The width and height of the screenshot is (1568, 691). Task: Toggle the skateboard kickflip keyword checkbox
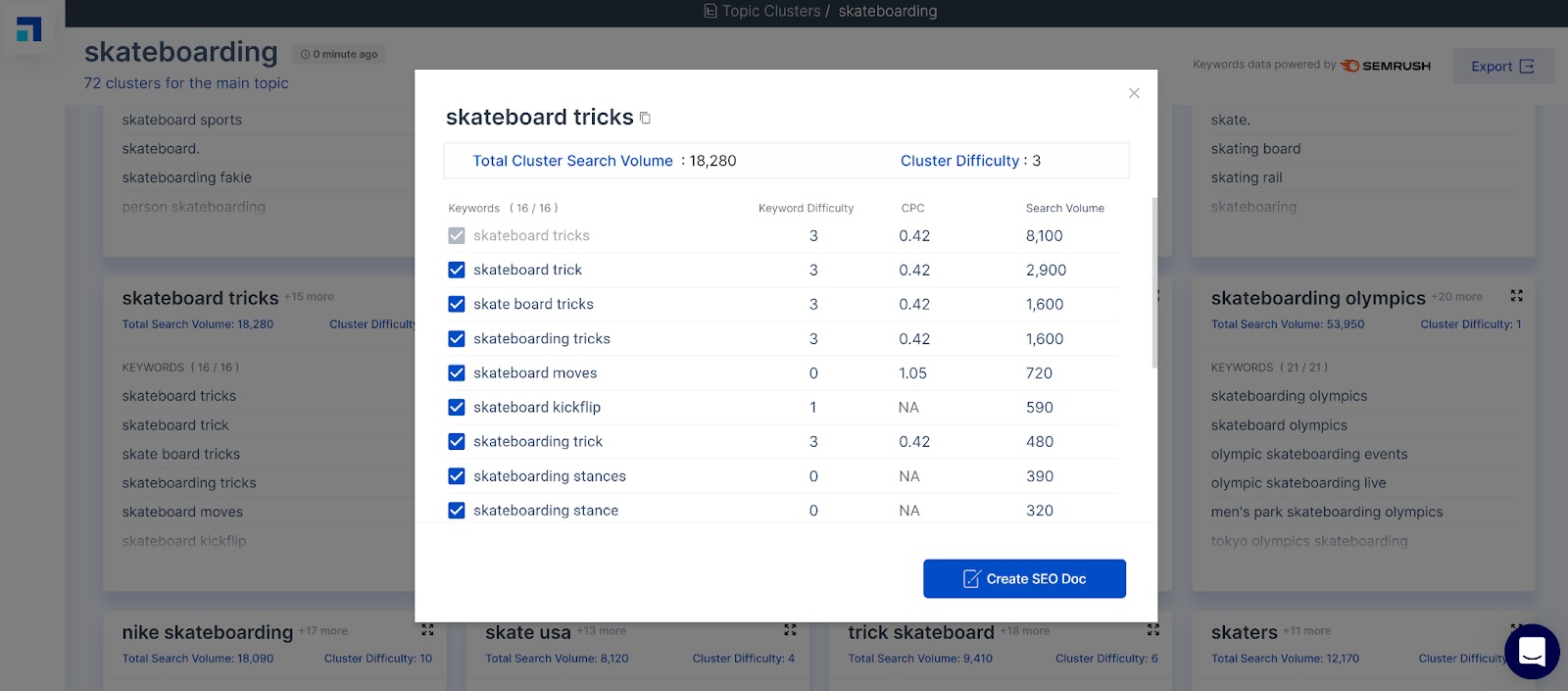tap(457, 407)
